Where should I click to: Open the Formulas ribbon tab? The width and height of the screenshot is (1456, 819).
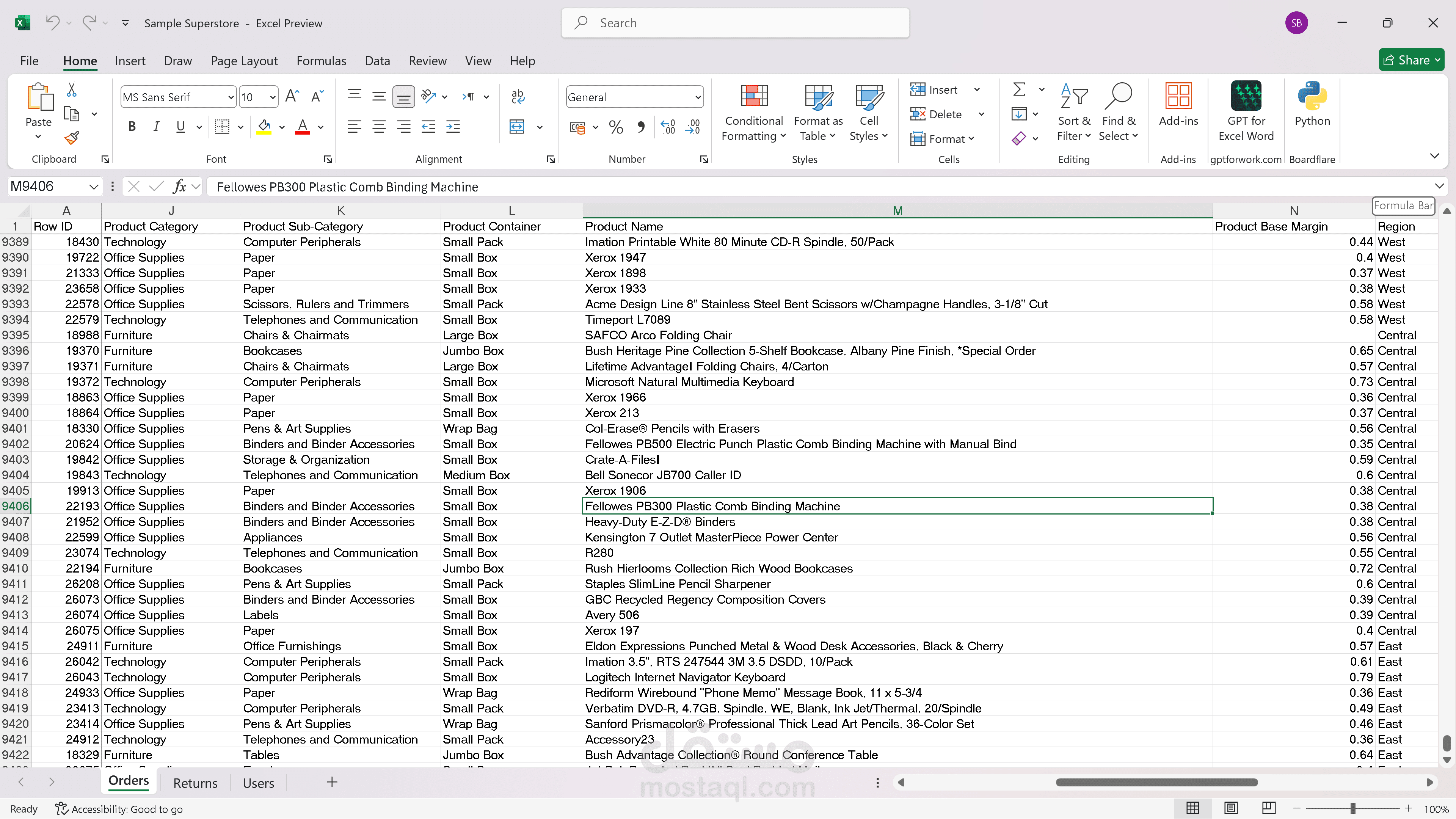[321, 61]
